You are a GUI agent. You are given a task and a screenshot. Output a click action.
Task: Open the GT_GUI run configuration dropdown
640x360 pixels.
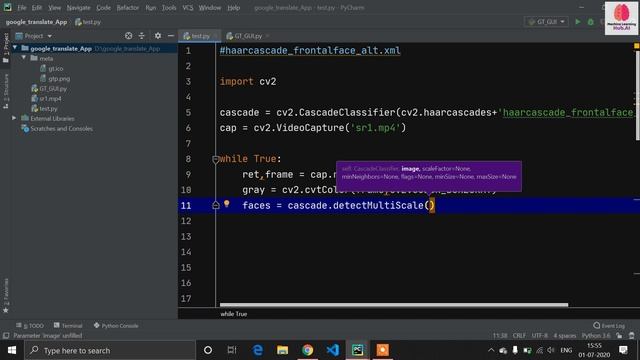(546, 22)
